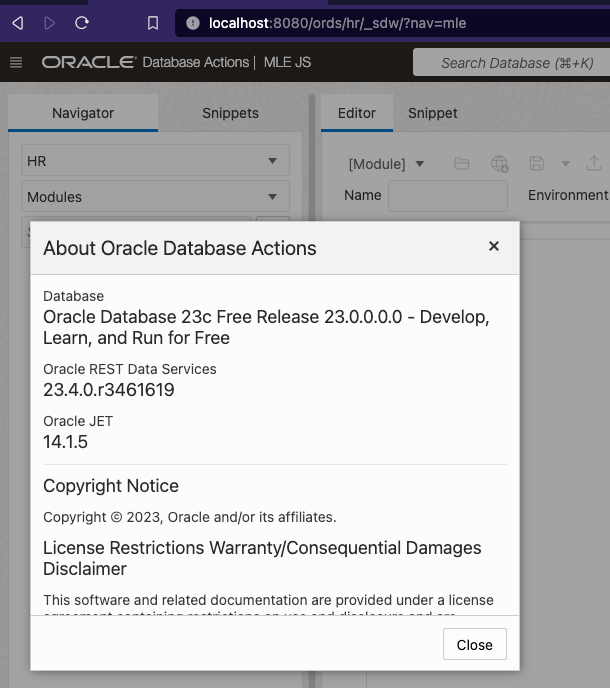Open the save options dropdown arrow
The height and width of the screenshot is (688, 610).
click(565, 163)
